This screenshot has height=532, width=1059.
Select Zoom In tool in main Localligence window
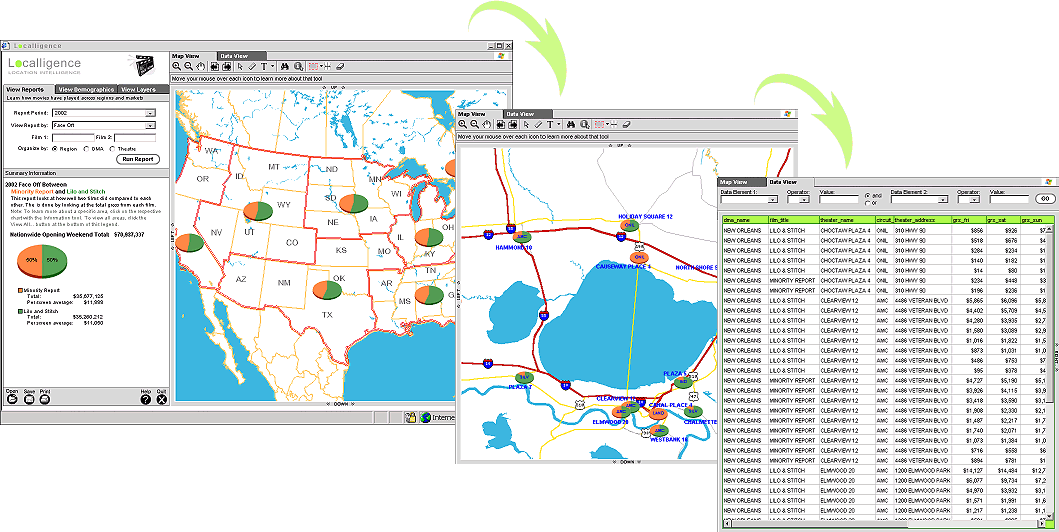176,67
